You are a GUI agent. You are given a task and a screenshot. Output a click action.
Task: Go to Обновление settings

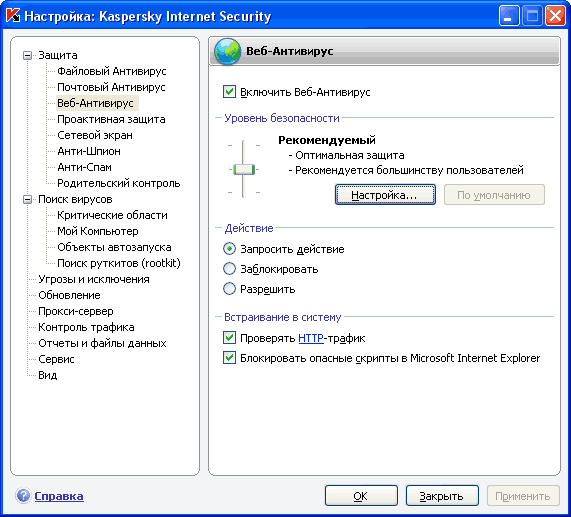[69, 295]
